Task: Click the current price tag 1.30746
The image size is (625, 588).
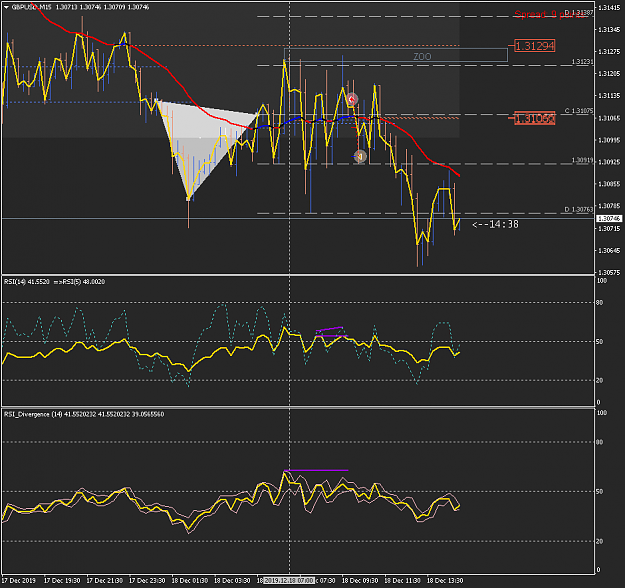Action: click(609, 218)
